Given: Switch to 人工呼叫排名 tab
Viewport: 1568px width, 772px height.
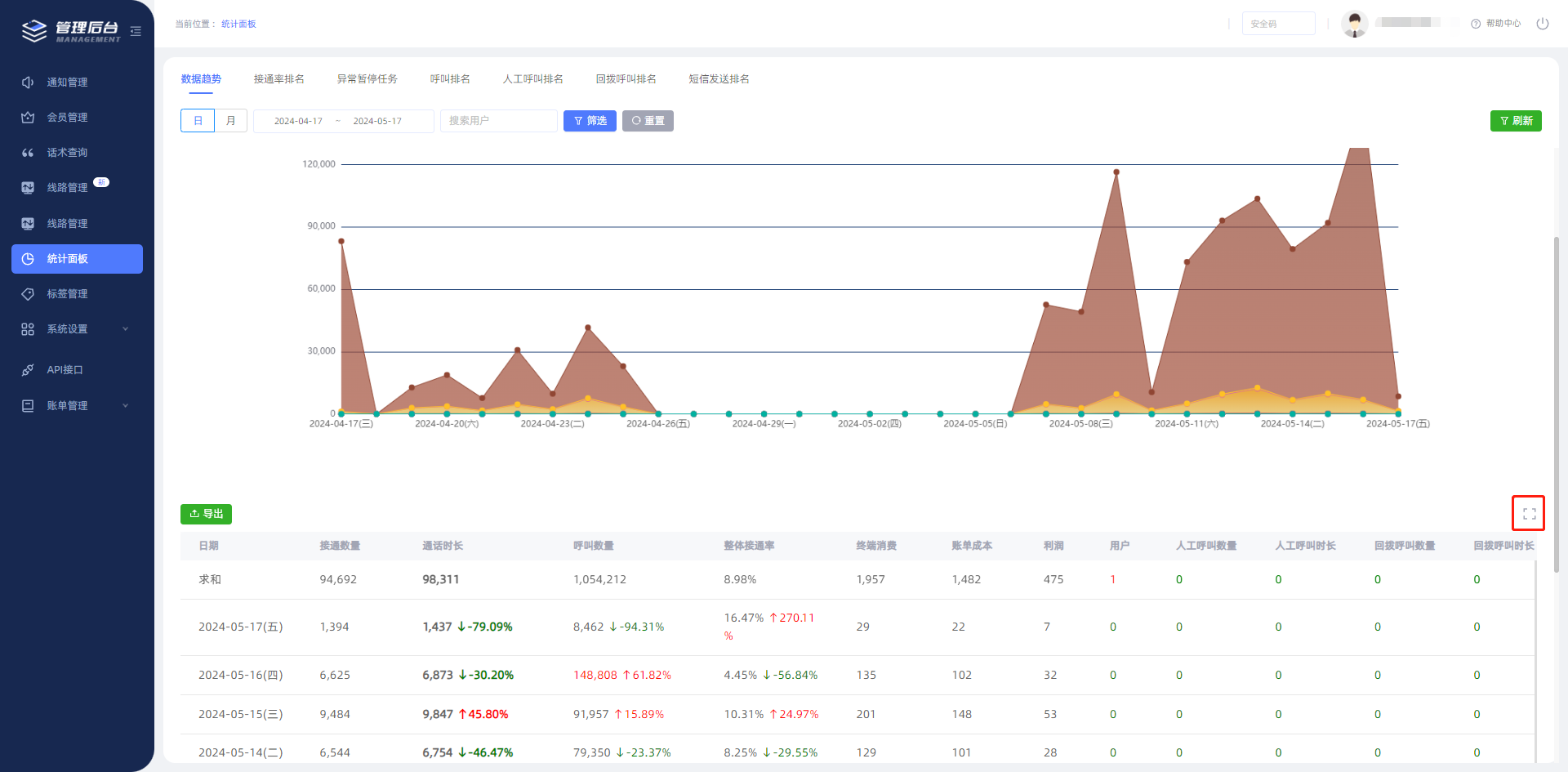Looking at the screenshot, I should [x=533, y=79].
